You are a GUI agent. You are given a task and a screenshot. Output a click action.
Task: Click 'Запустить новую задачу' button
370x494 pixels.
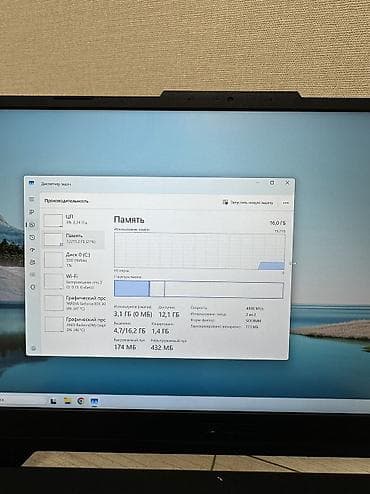pyautogui.click(x=248, y=202)
